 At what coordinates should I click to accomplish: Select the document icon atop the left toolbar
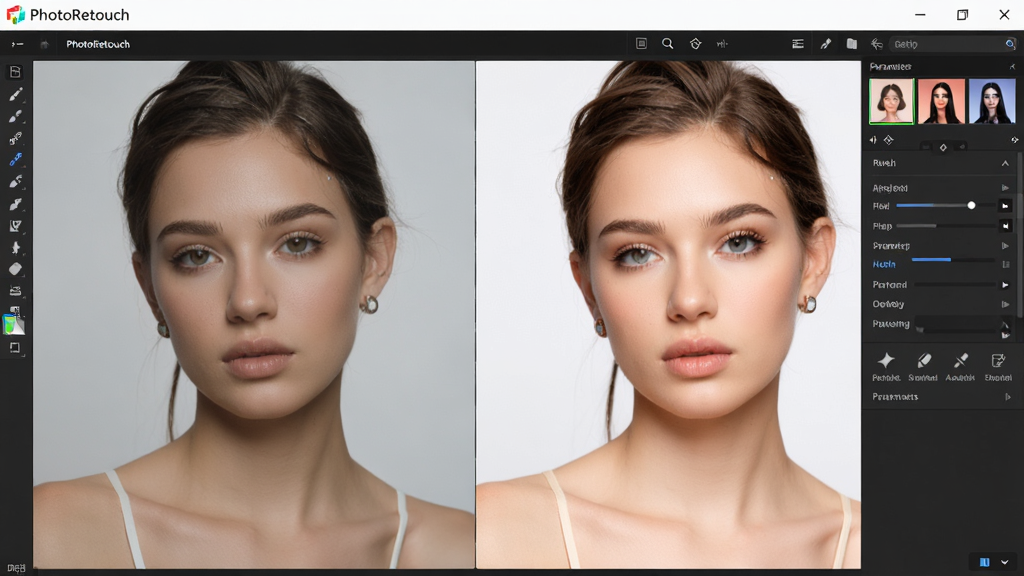[x=15, y=72]
